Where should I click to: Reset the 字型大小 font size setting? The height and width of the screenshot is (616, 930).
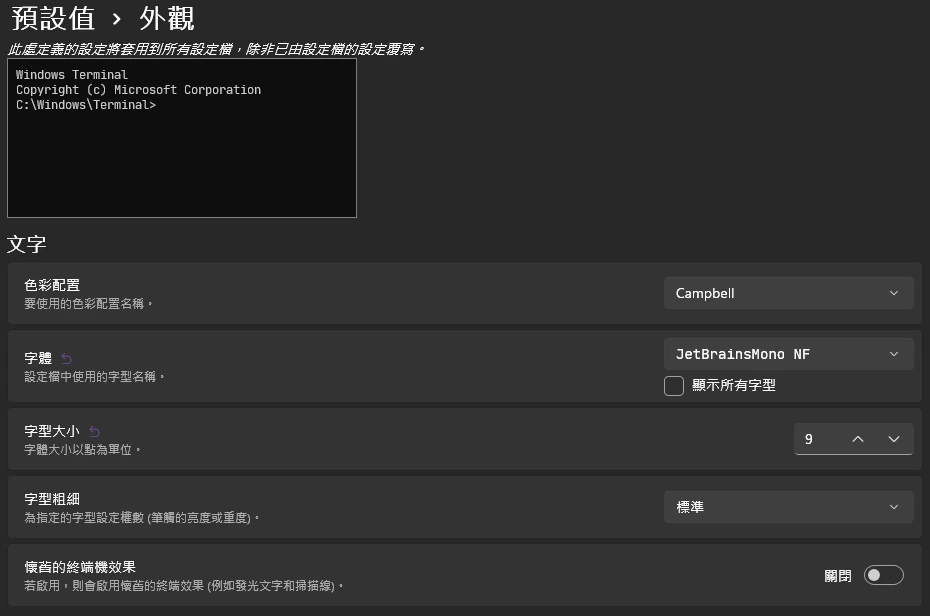(x=95, y=431)
